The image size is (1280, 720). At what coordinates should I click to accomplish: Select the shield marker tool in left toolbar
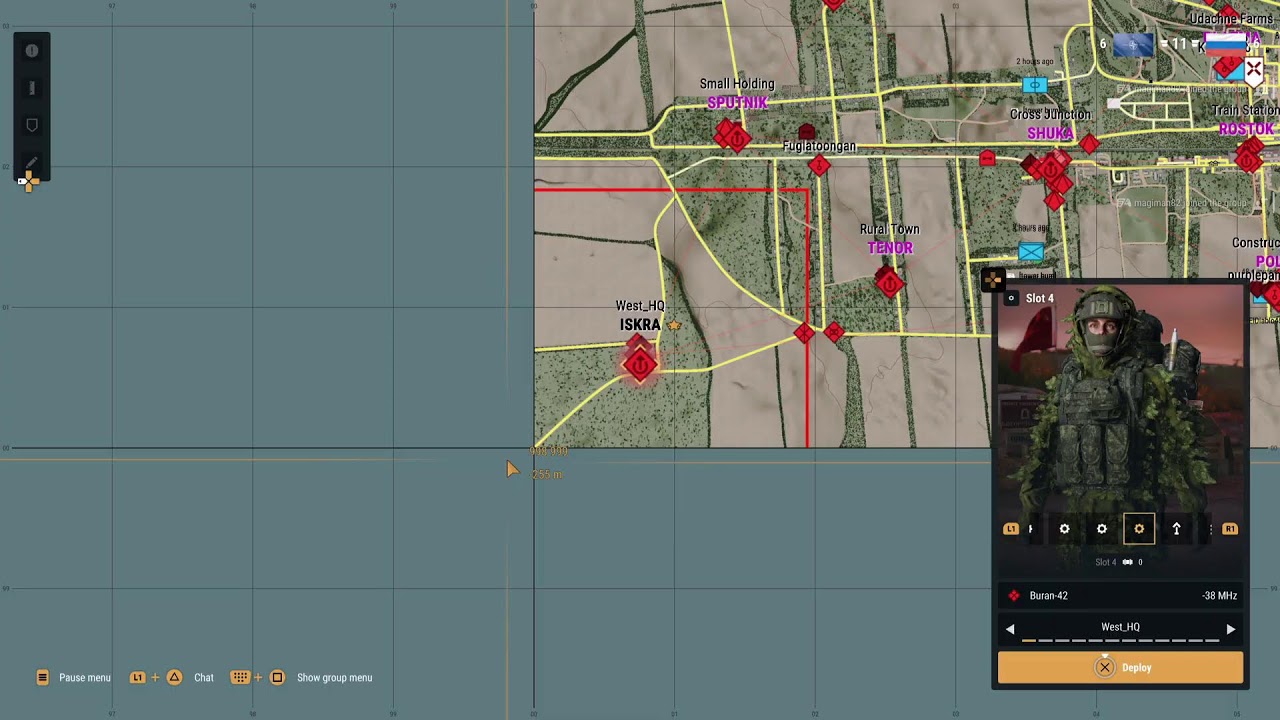coord(32,125)
